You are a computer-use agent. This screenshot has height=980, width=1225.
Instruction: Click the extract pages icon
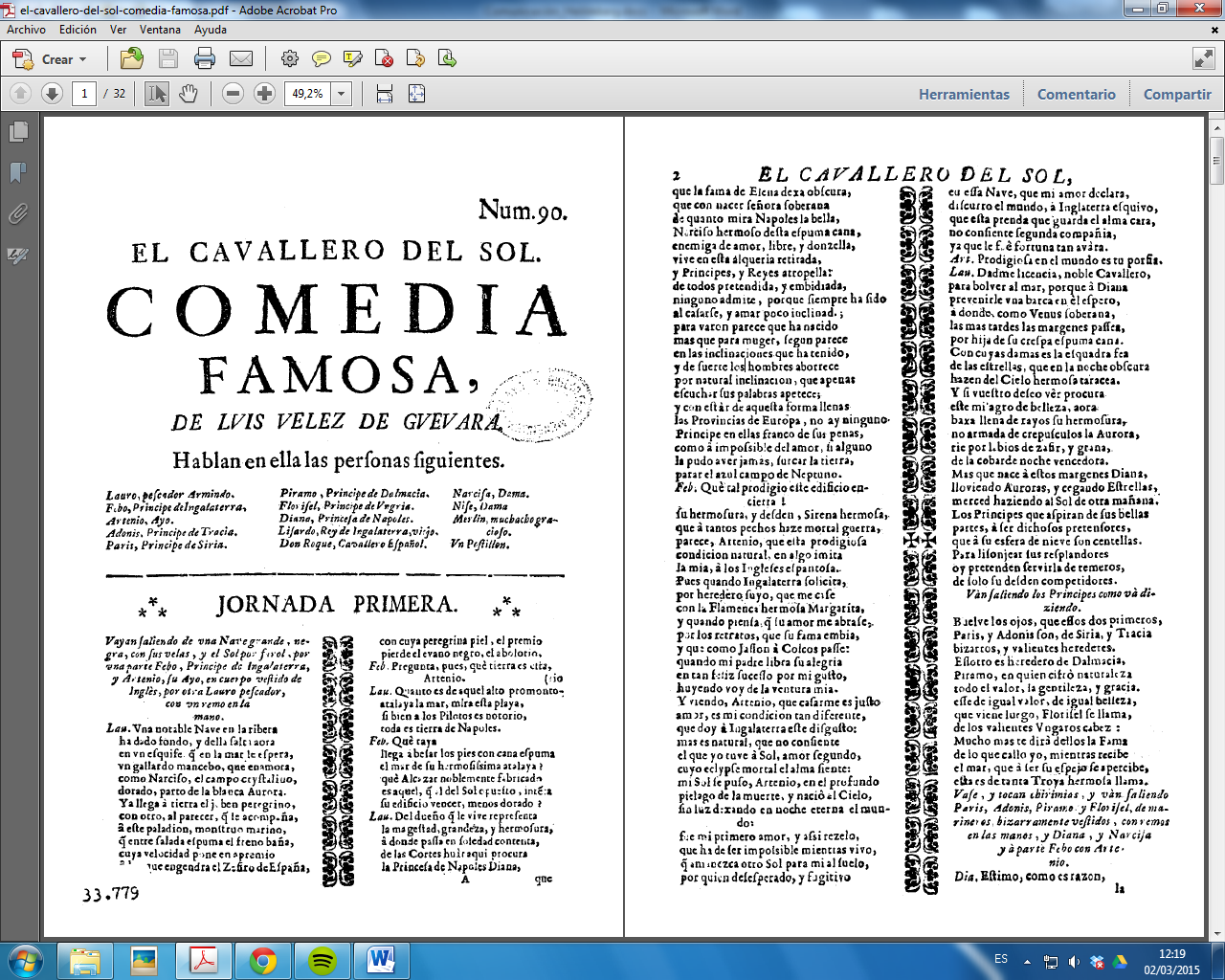(447, 59)
